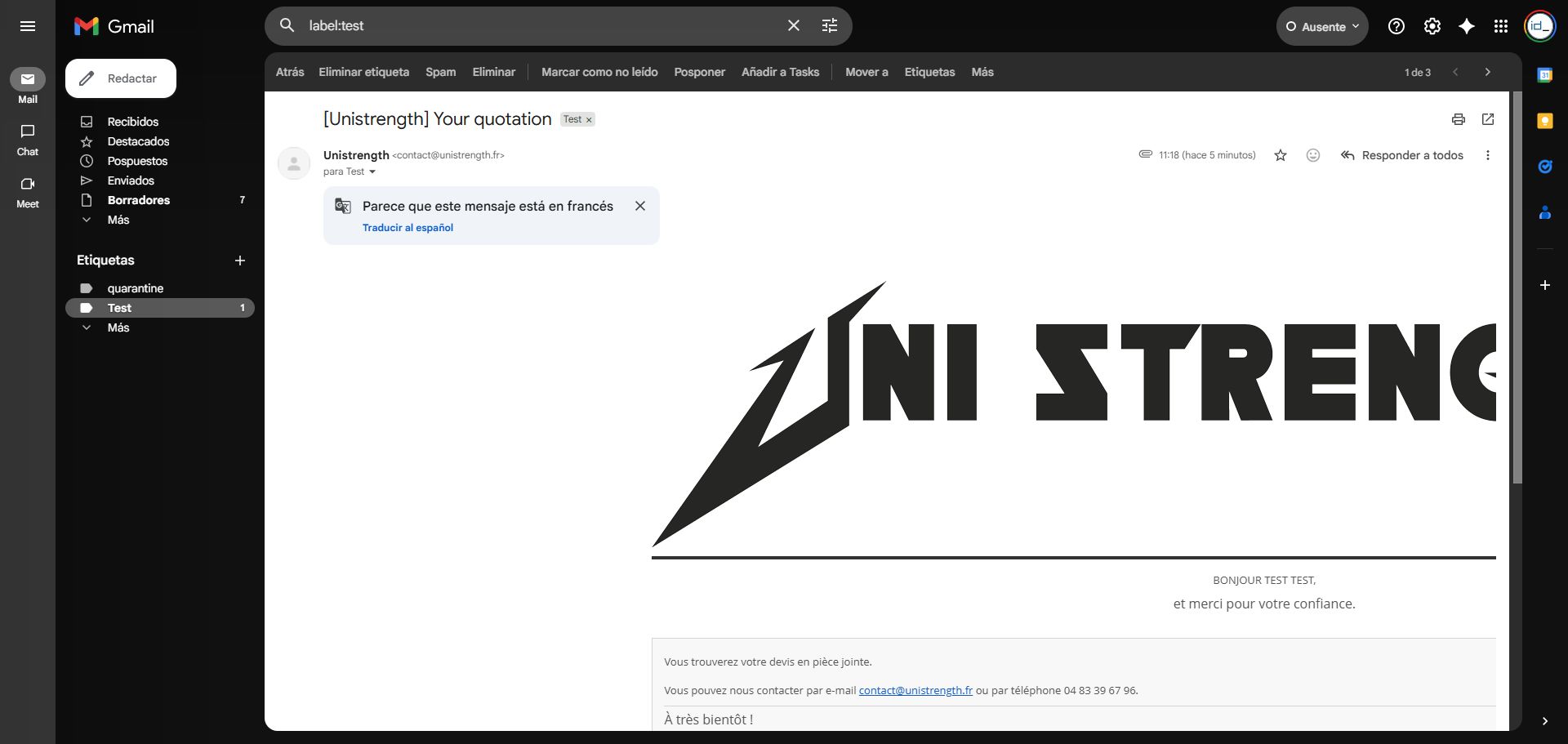Open the message three-dot more menu

coord(1488,155)
